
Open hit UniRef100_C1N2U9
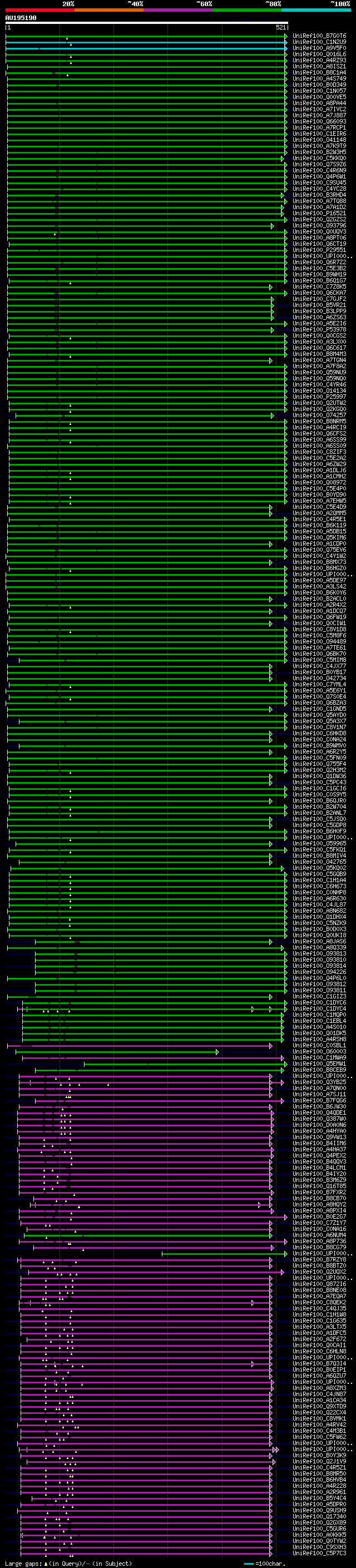point(319,42)
